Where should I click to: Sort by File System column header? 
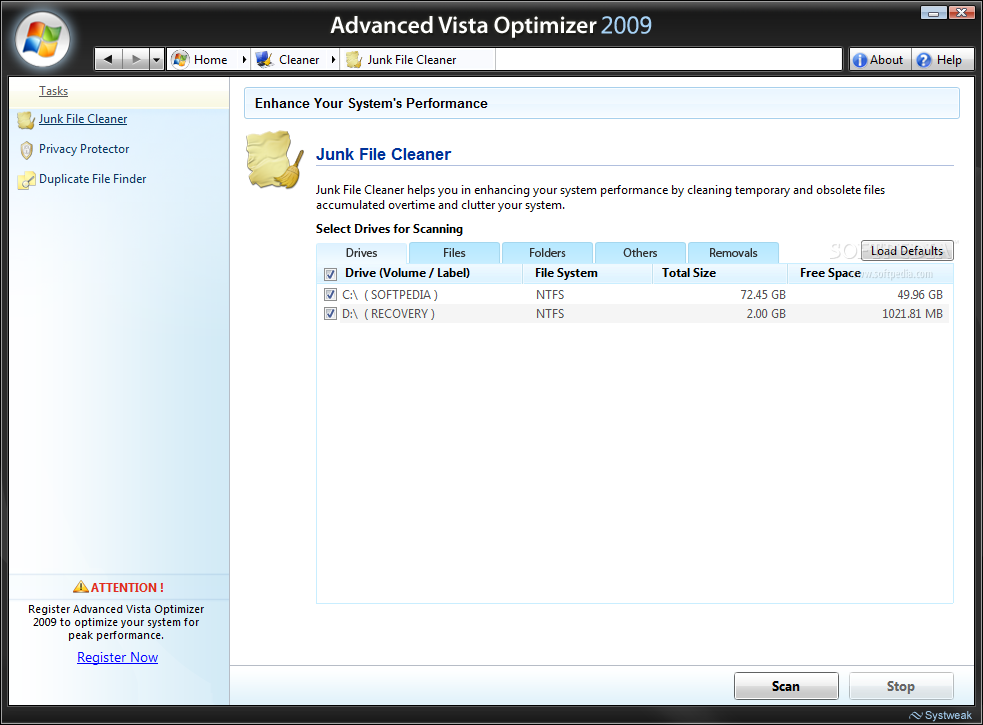(566, 273)
